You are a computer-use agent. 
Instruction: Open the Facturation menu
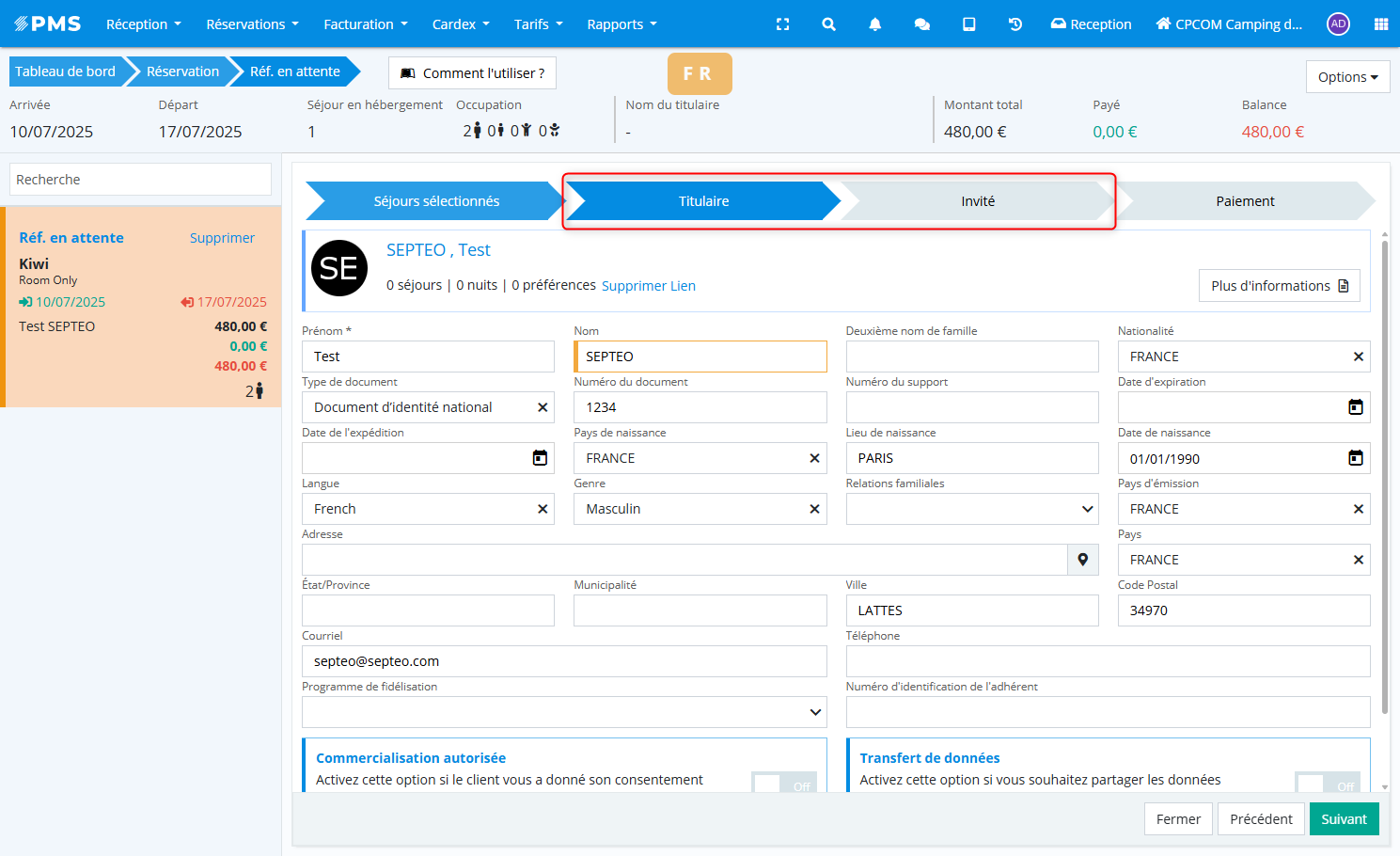click(365, 24)
